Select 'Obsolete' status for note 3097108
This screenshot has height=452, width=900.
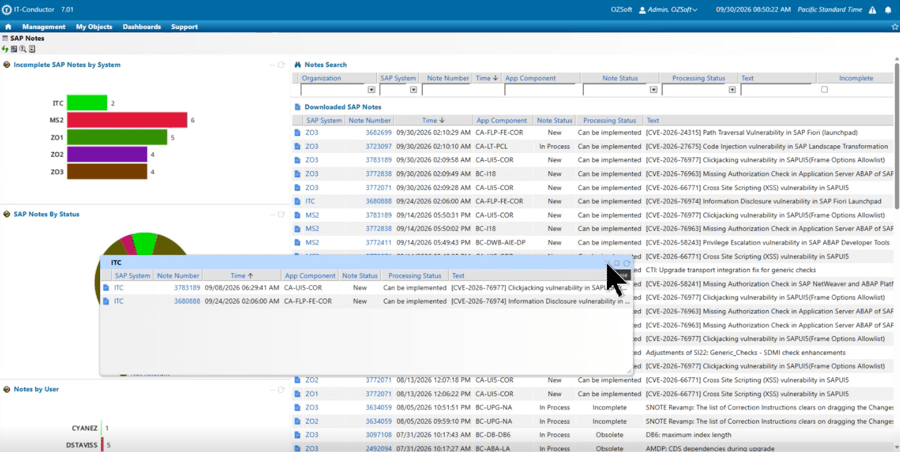pyautogui.click(x=610, y=435)
